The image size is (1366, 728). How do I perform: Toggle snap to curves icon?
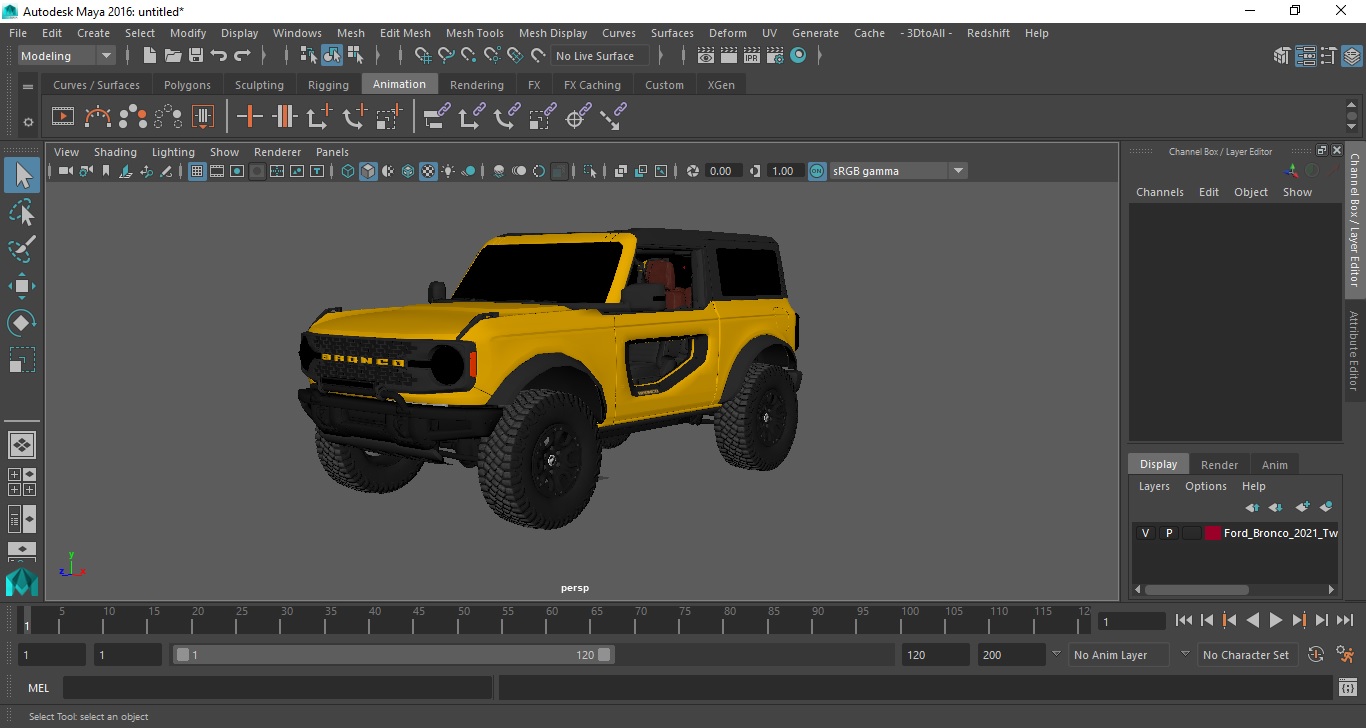446,56
